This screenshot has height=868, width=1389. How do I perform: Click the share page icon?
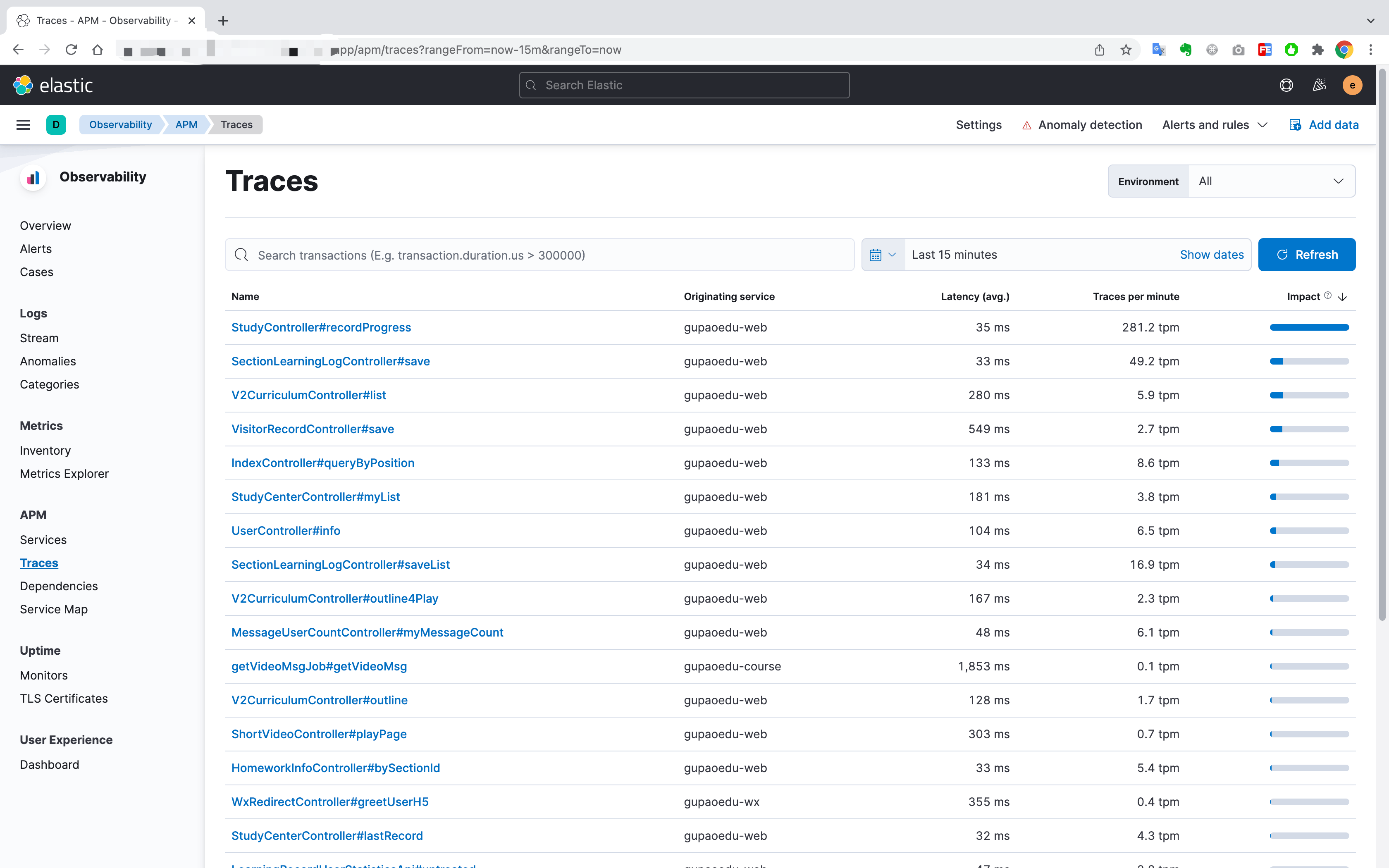coord(1099,50)
